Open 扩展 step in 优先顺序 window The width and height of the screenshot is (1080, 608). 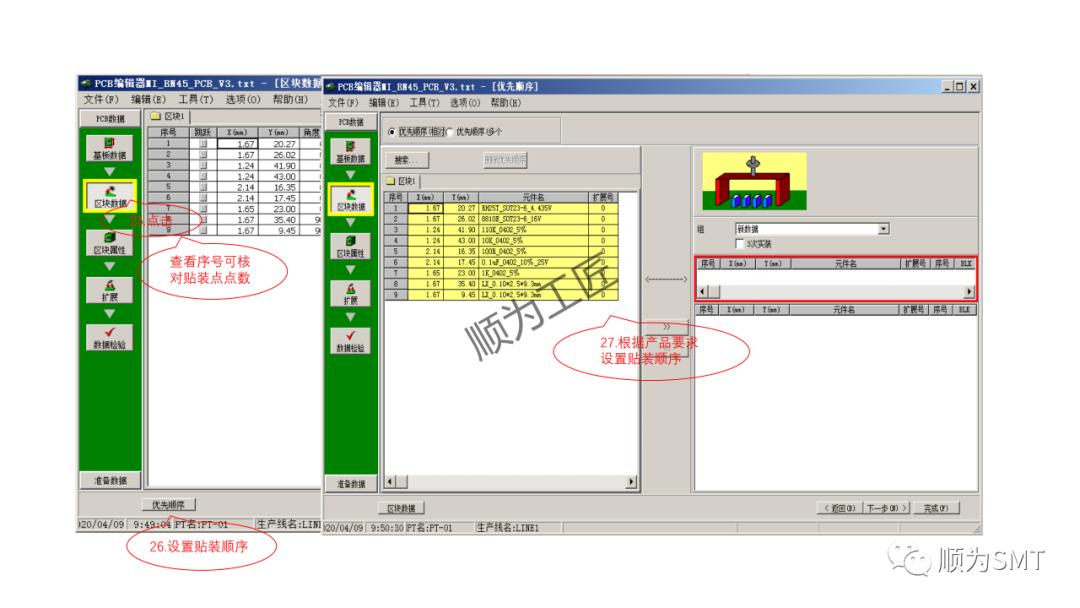351,293
